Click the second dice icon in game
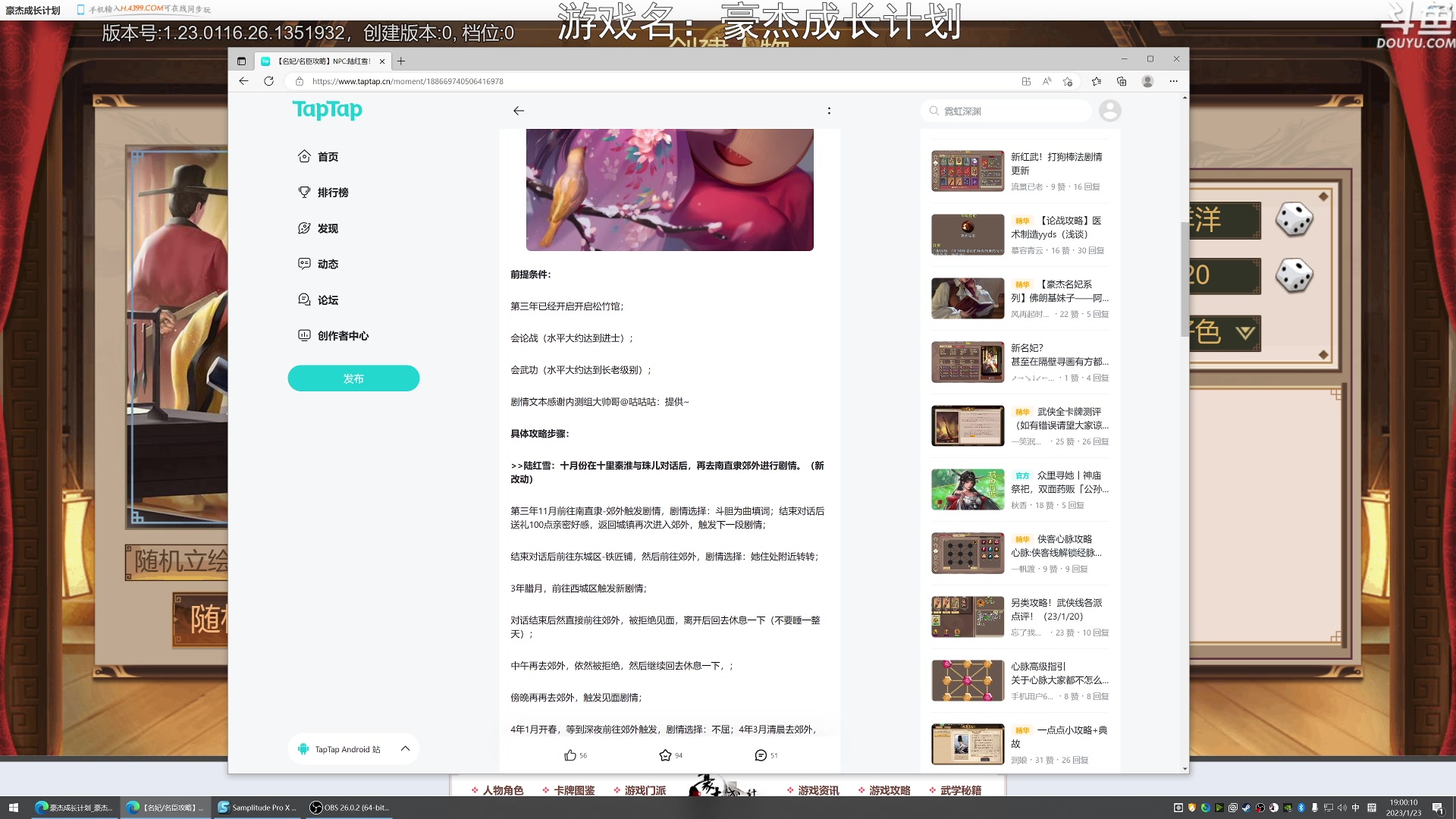The image size is (1456, 819). (x=1294, y=275)
